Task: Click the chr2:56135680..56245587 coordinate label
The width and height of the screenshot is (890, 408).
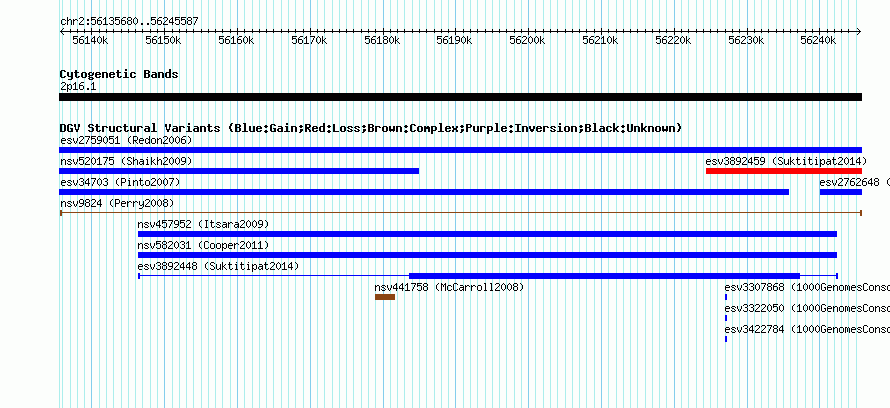Action: 129,22
